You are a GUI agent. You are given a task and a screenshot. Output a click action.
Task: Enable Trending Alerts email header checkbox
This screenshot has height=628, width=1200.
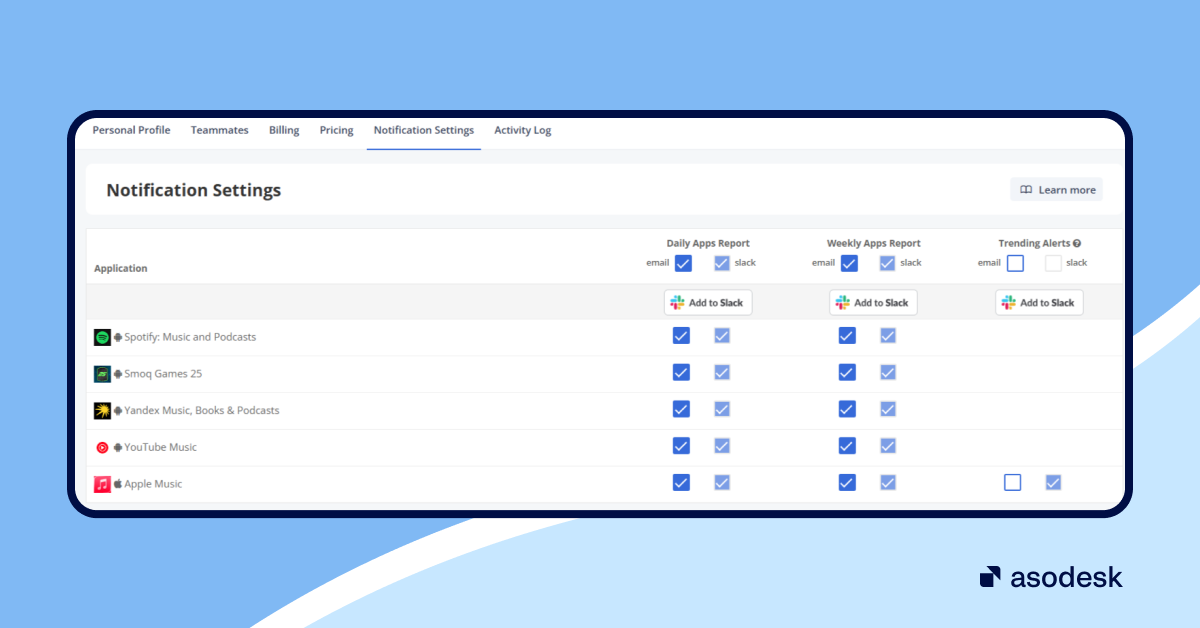coord(1015,263)
